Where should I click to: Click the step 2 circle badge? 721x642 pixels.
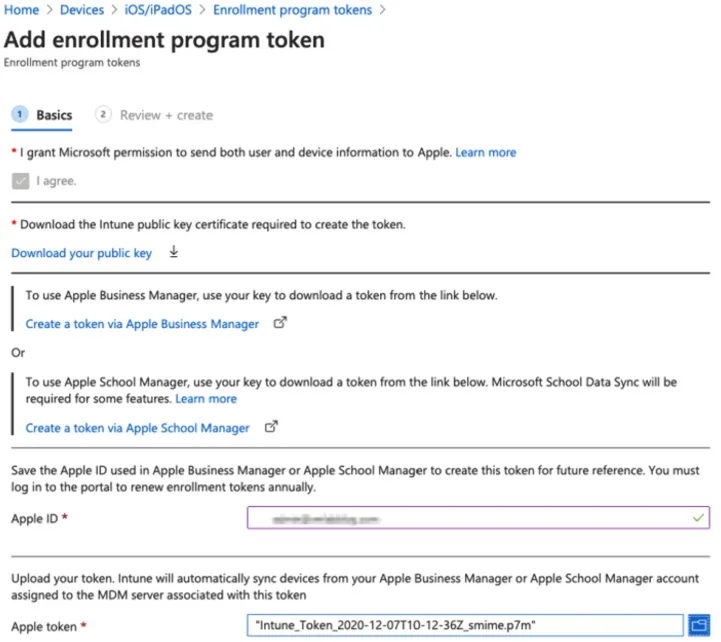pyautogui.click(x=103, y=114)
